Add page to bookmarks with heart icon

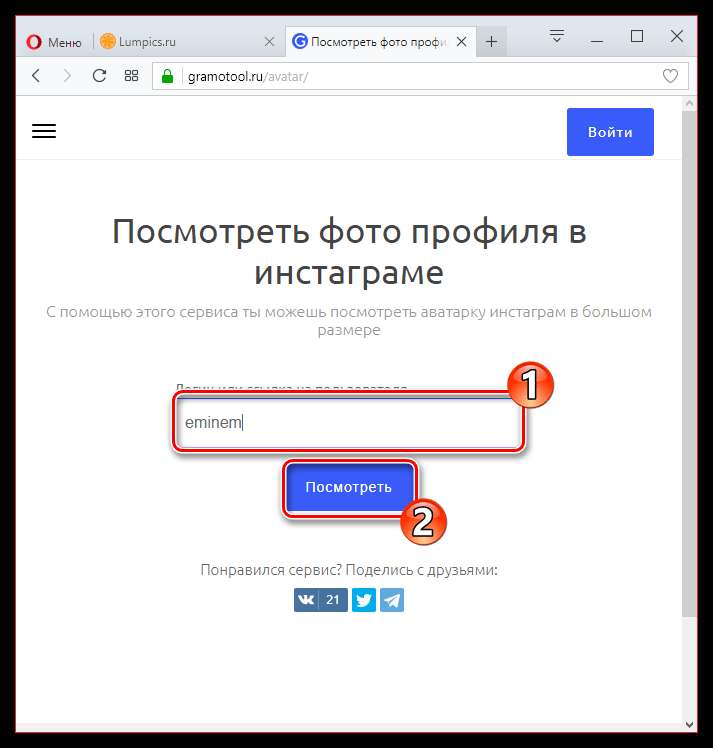(670, 76)
